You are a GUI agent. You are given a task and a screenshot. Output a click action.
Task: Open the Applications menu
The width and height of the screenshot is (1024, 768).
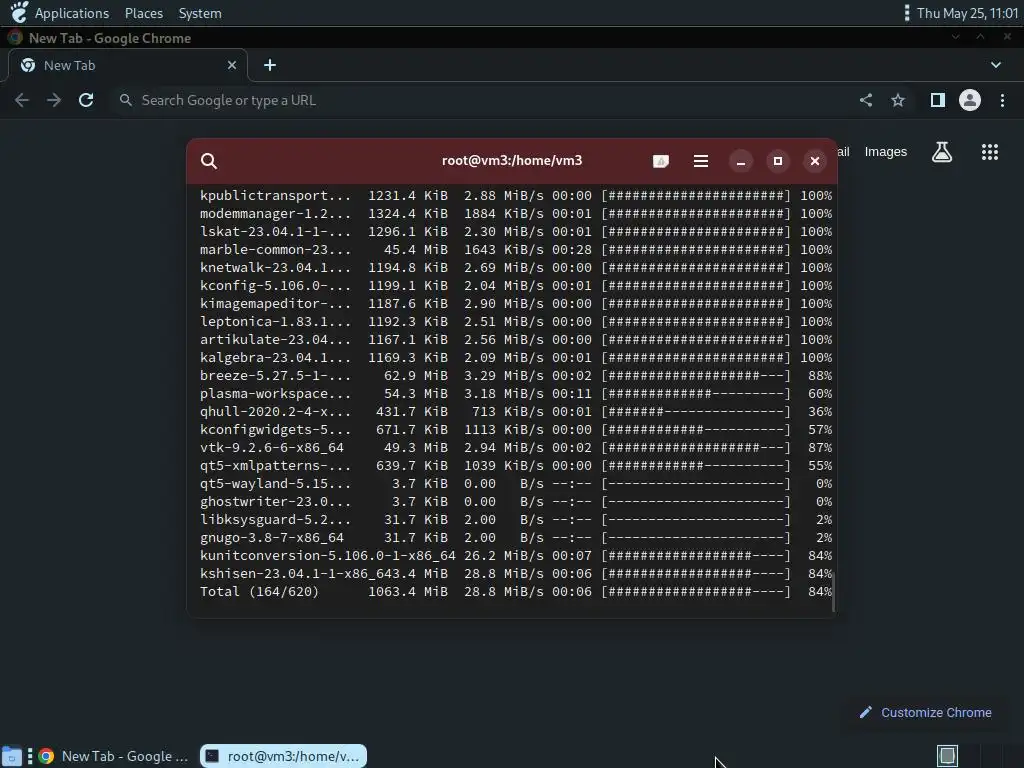coord(72,13)
